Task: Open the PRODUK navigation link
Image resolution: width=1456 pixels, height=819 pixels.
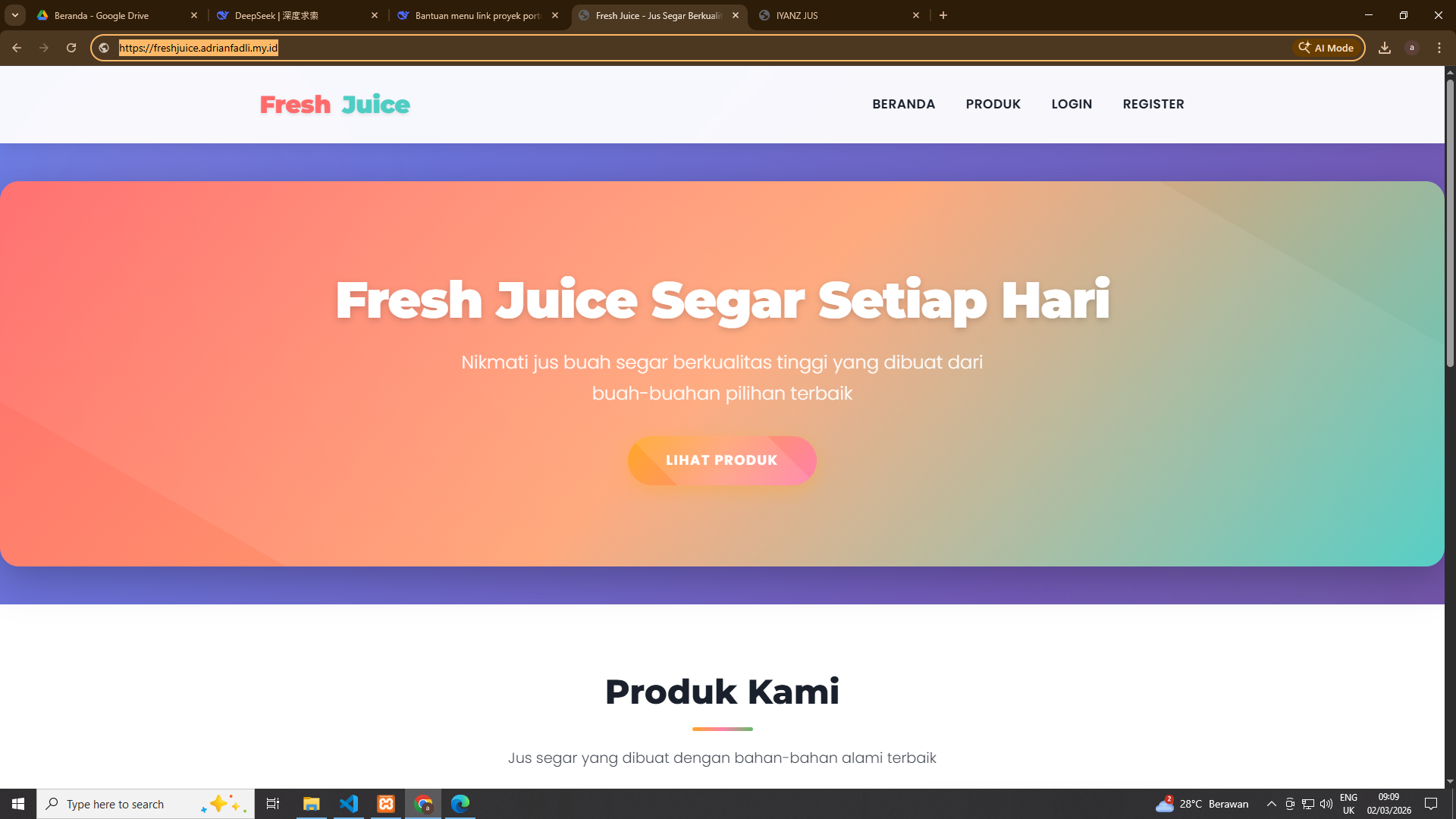Action: pos(993,104)
